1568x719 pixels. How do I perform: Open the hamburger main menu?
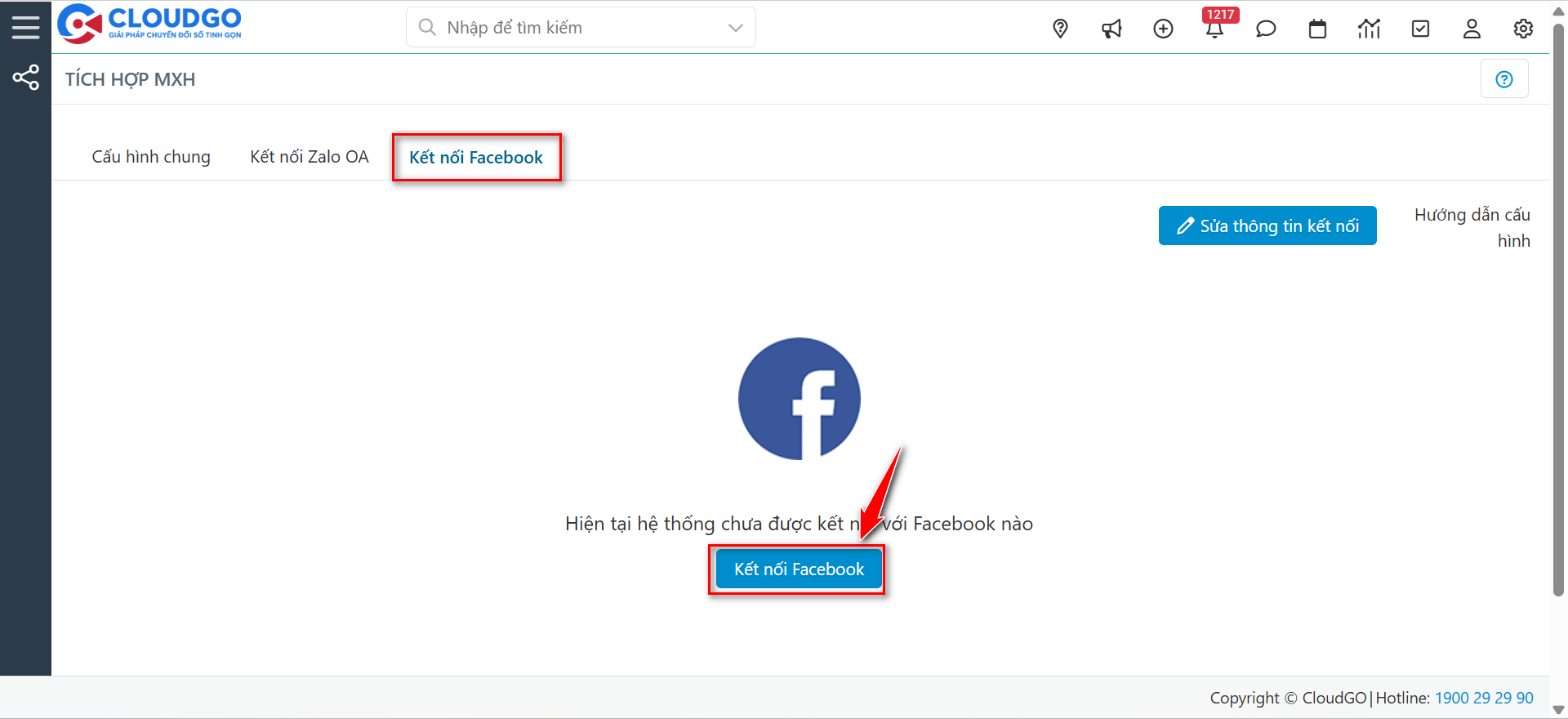[25, 27]
